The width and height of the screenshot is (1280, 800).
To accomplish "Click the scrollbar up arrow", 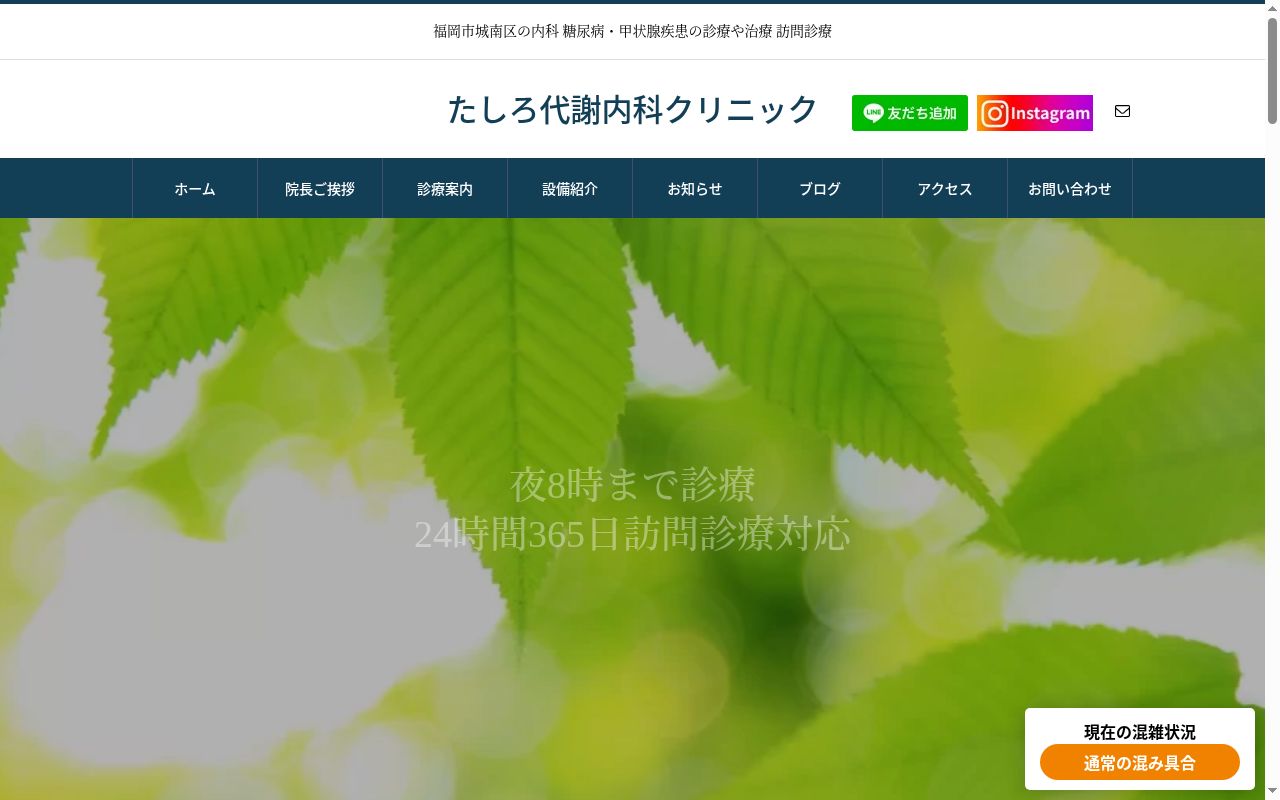I will tap(1272, 8).
